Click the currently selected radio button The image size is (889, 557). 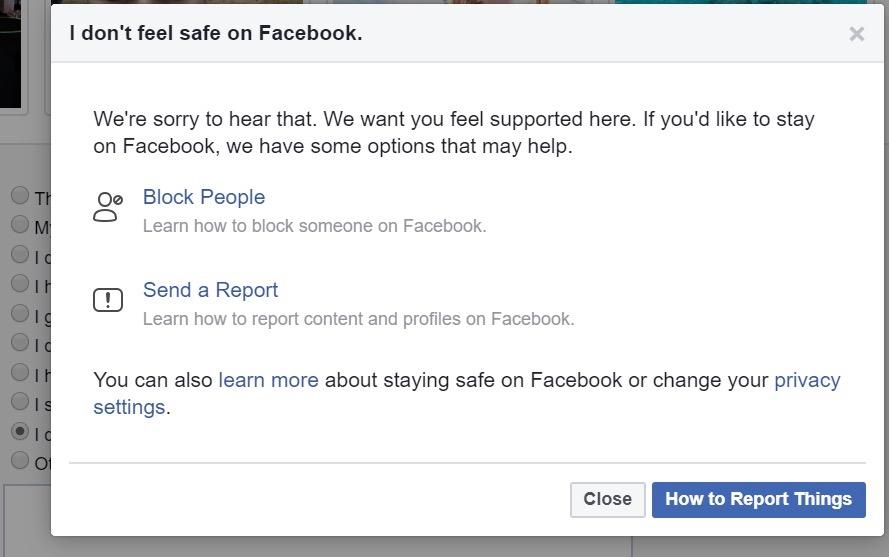(x=20, y=431)
